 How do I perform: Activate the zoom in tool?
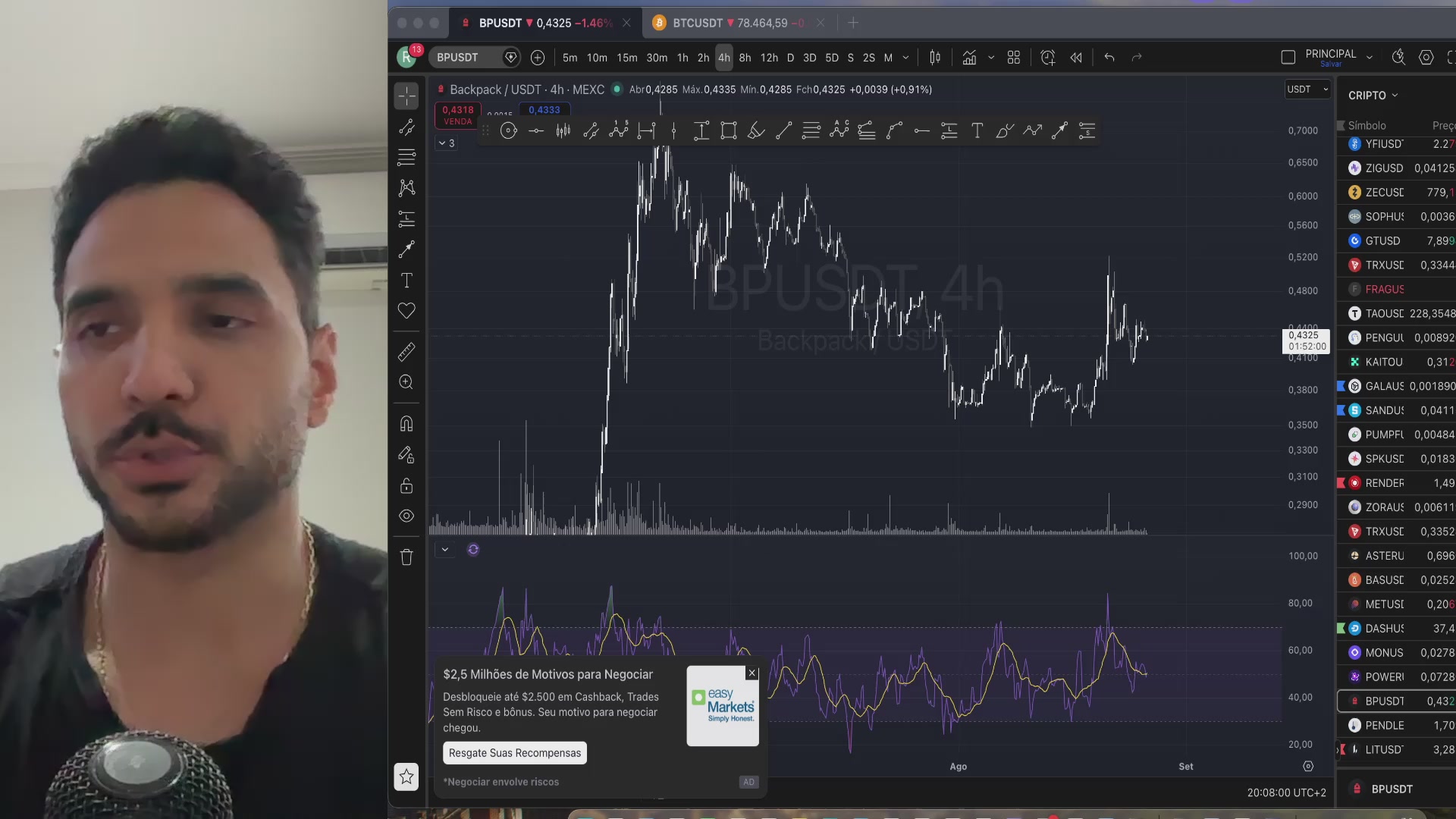click(406, 382)
